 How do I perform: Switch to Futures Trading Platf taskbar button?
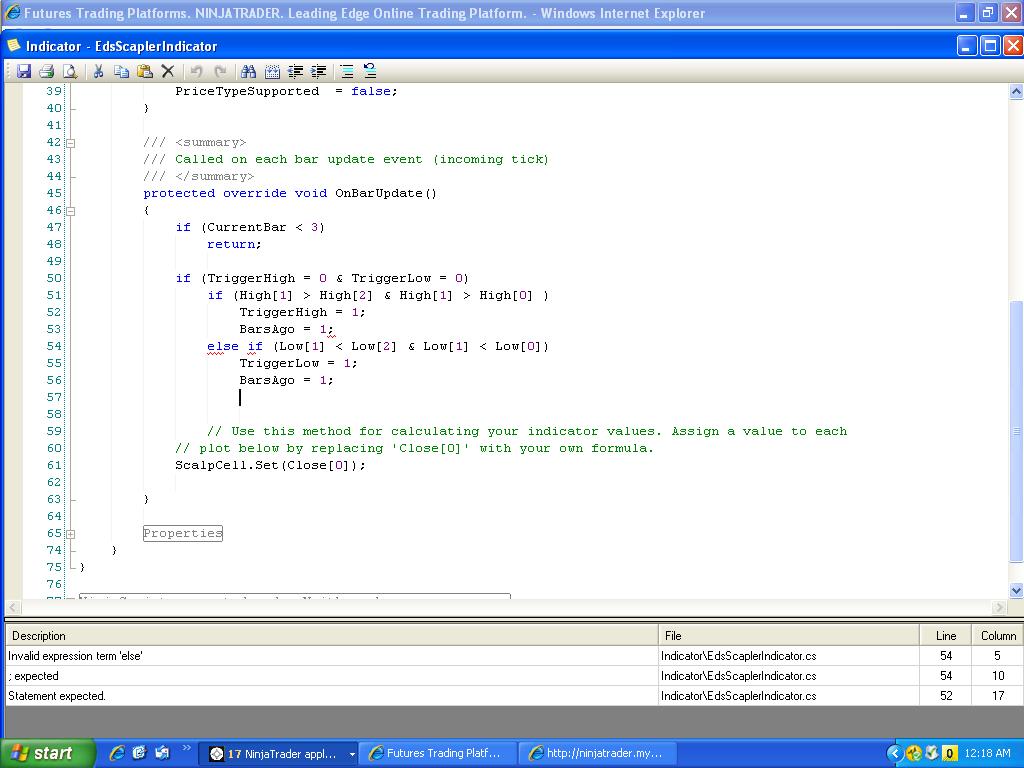coord(438,754)
